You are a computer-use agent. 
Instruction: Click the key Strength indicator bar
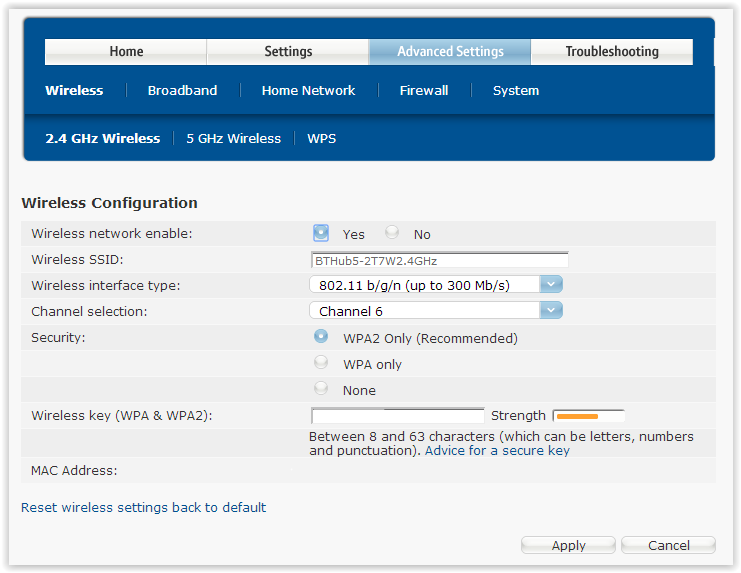click(588, 416)
